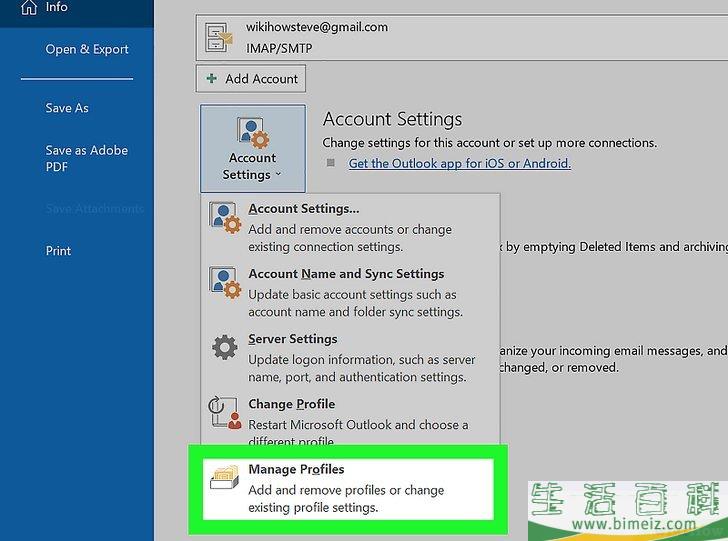Image resolution: width=728 pixels, height=541 pixels.
Task: Click the 'Account Settings' section heading
Action: 392,119
